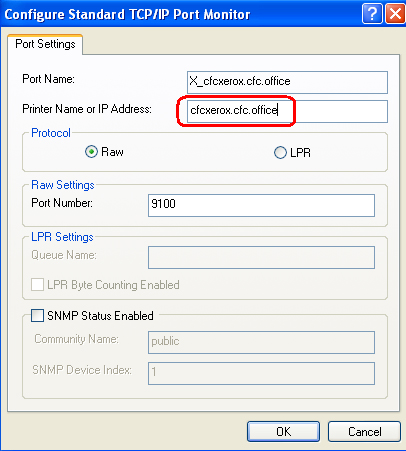The image size is (406, 451).
Task: Click the LPR Byte Counting Enabled label
Action: pyautogui.click(x=113, y=285)
